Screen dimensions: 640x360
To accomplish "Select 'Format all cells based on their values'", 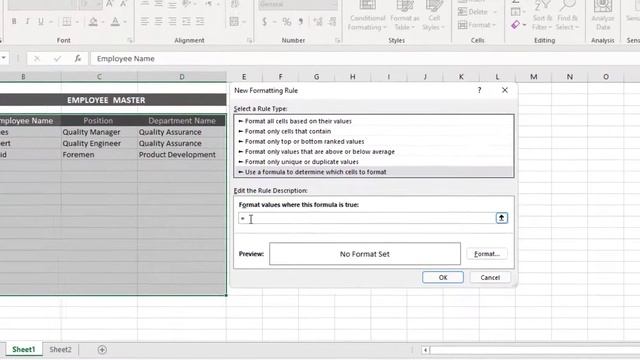I will point(374,121).
